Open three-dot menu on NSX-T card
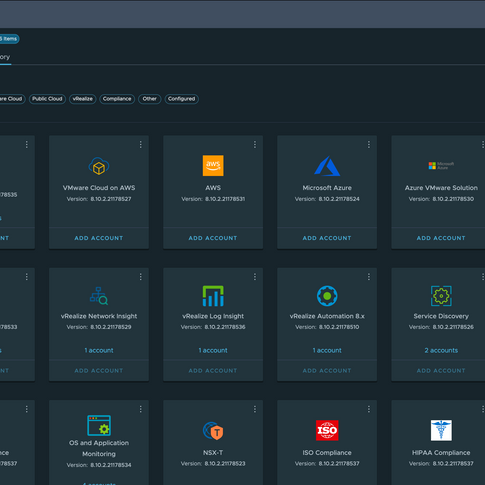The width and height of the screenshot is (485, 485). (255, 409)
